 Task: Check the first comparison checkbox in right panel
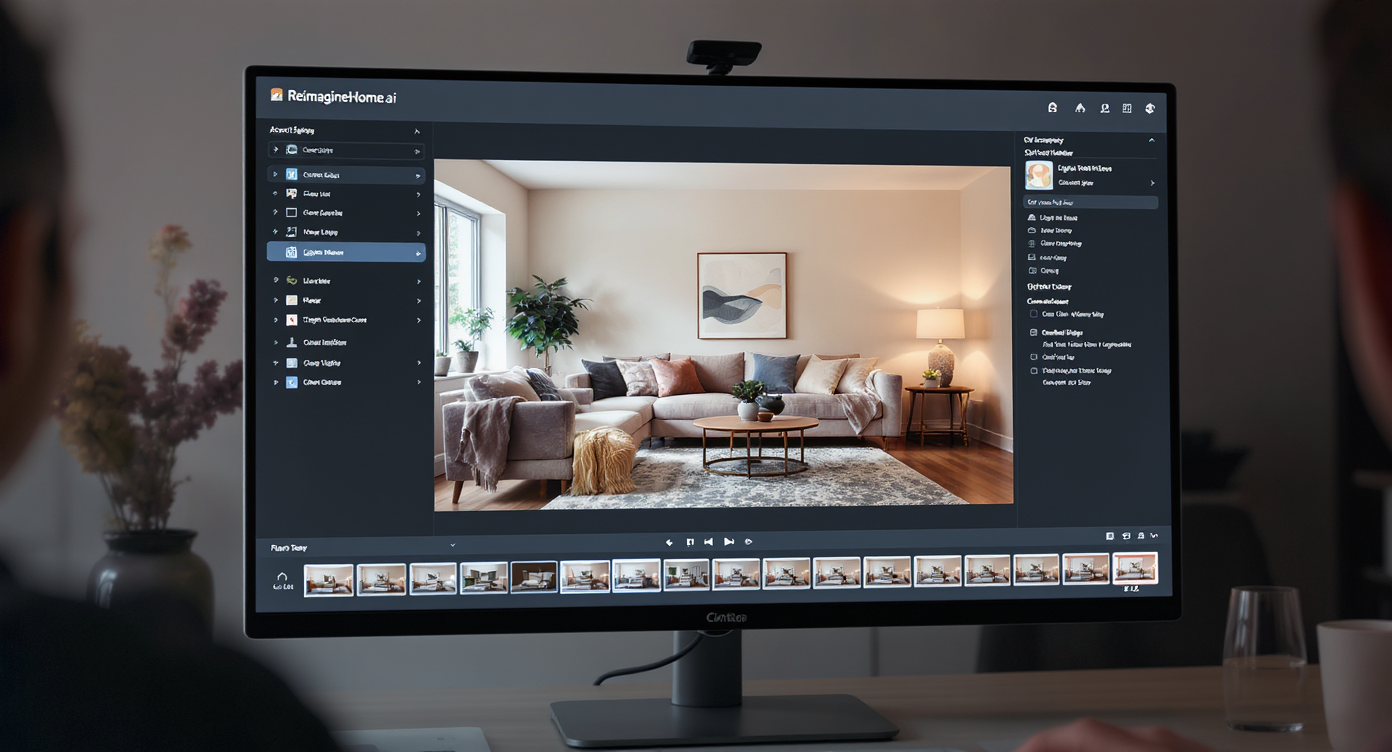tap(1034, 314)
